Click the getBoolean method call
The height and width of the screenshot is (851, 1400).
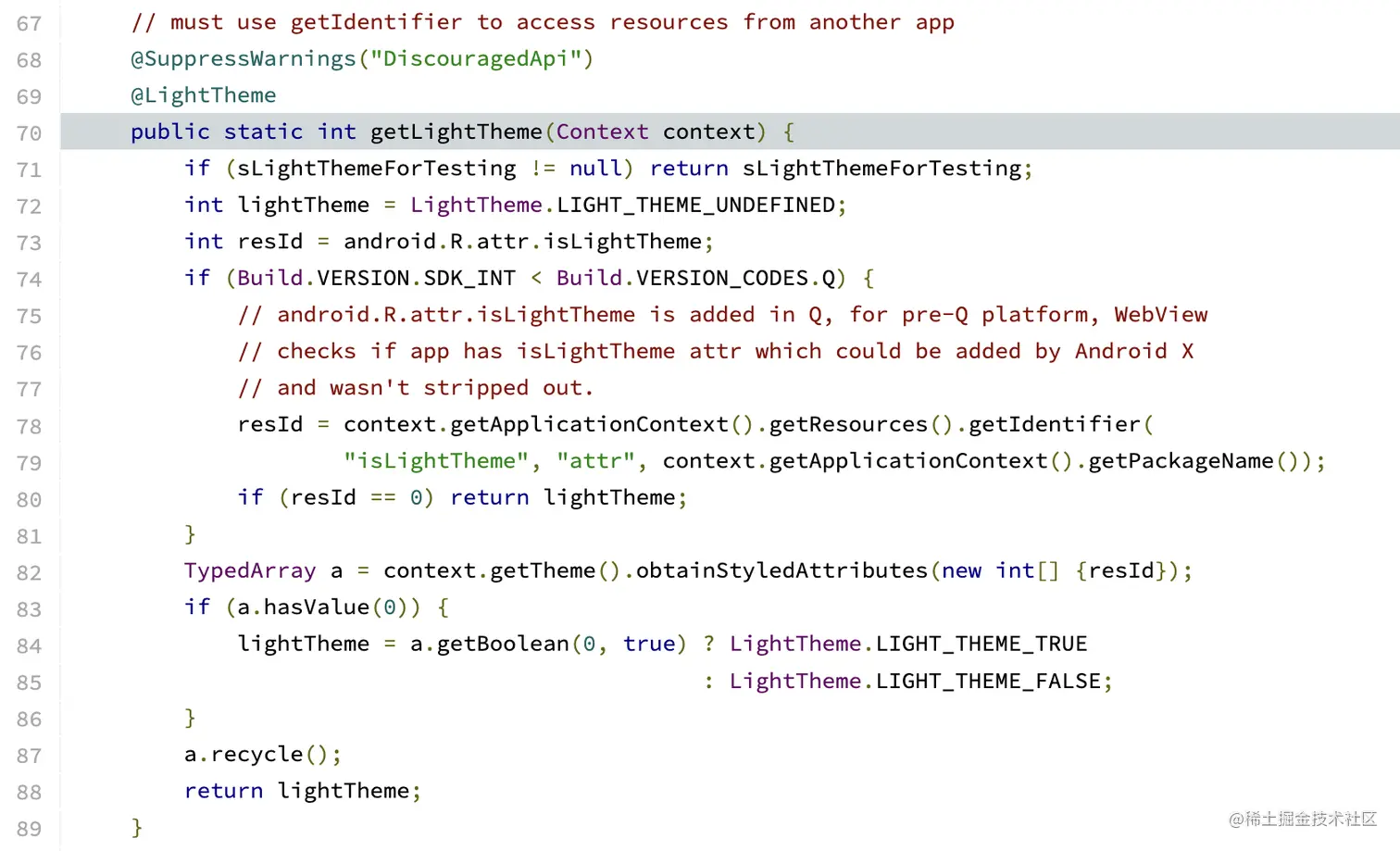[503, 644]
